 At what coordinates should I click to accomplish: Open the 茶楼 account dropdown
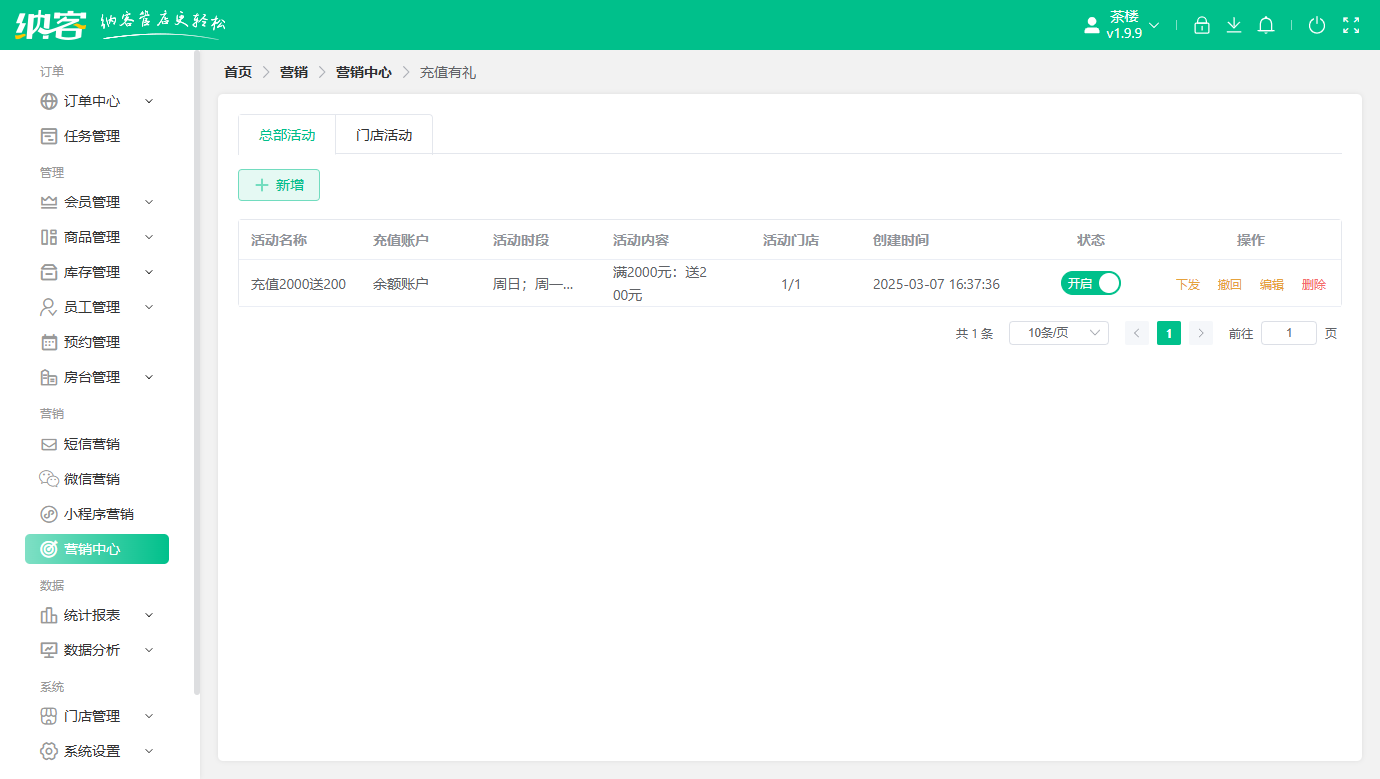[1123, 26]
